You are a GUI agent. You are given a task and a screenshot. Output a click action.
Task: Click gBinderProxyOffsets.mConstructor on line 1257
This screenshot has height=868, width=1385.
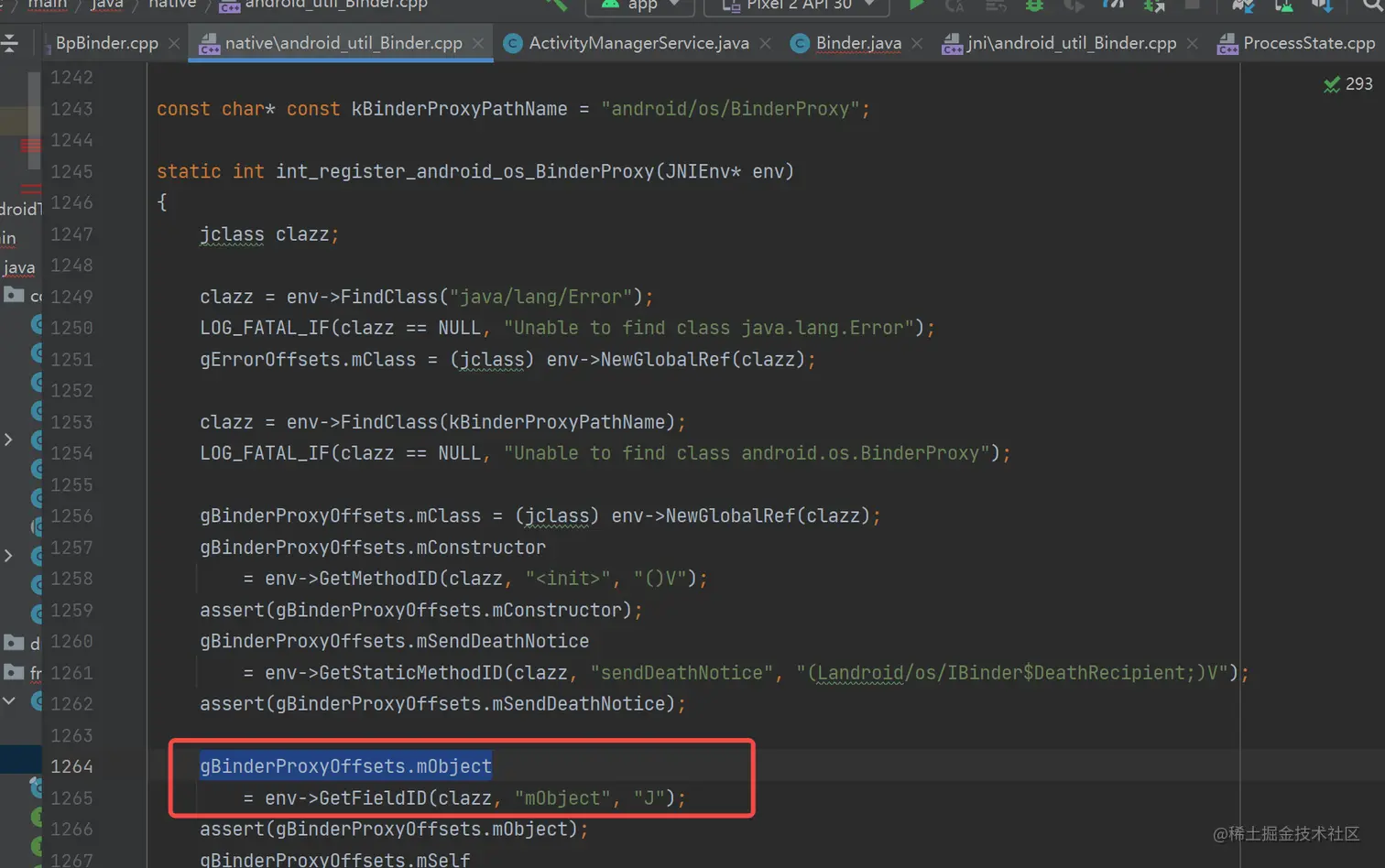click(373, 548)
